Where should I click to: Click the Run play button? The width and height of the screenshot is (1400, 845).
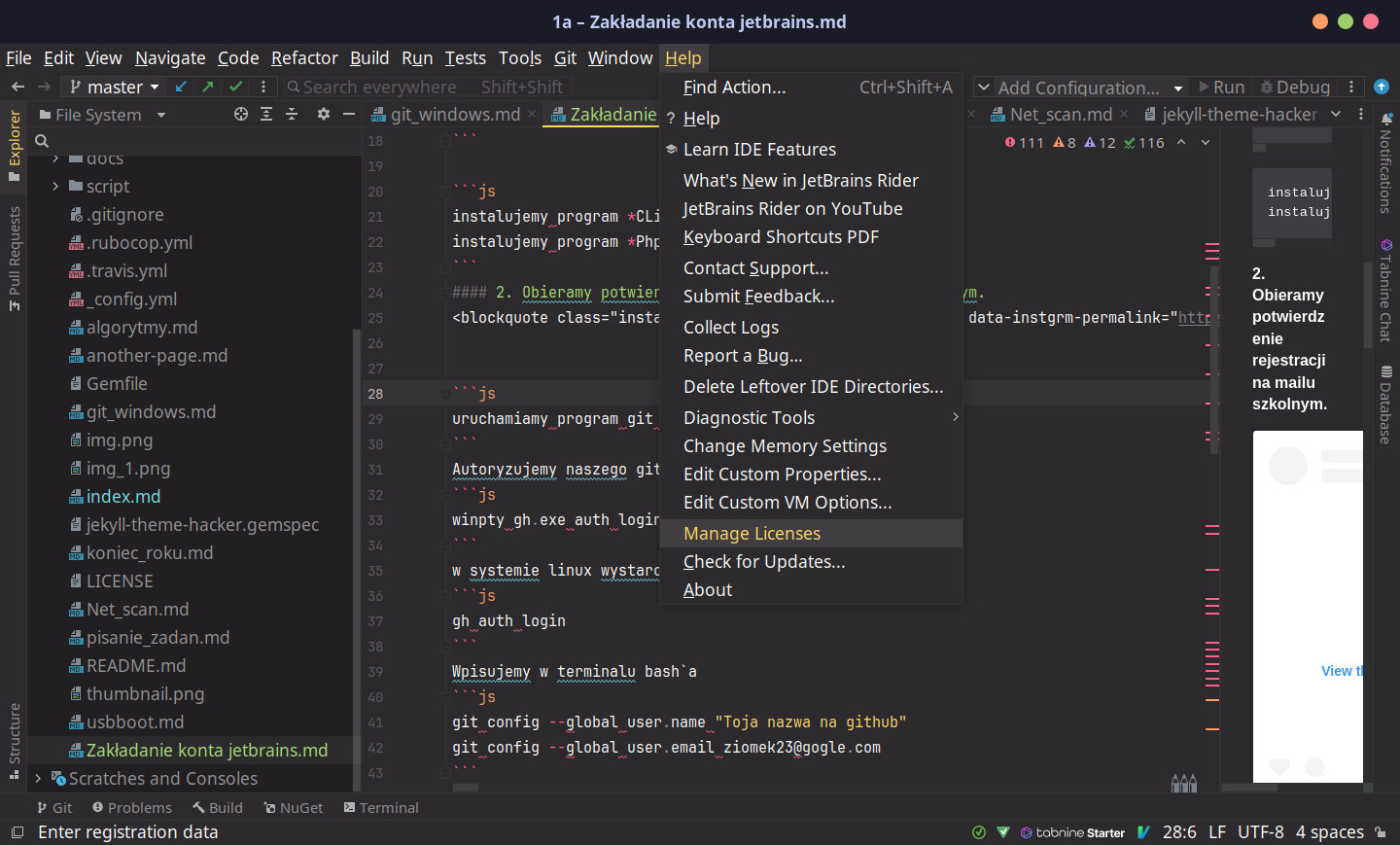point(1222,88)
